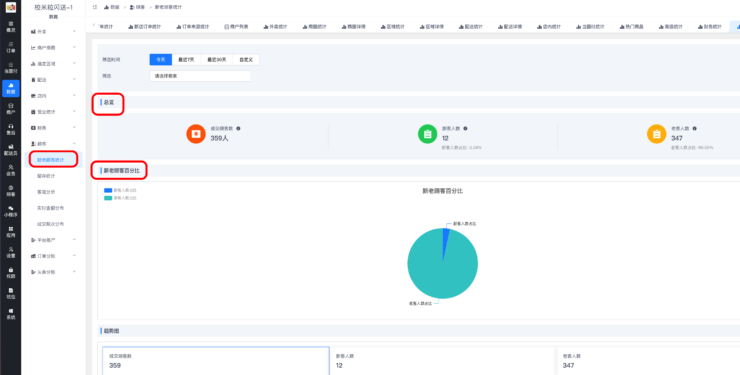Select the 最近30天 time filter
The height and width of the screenshot is (375, 740).
click(x=217, y=59)
